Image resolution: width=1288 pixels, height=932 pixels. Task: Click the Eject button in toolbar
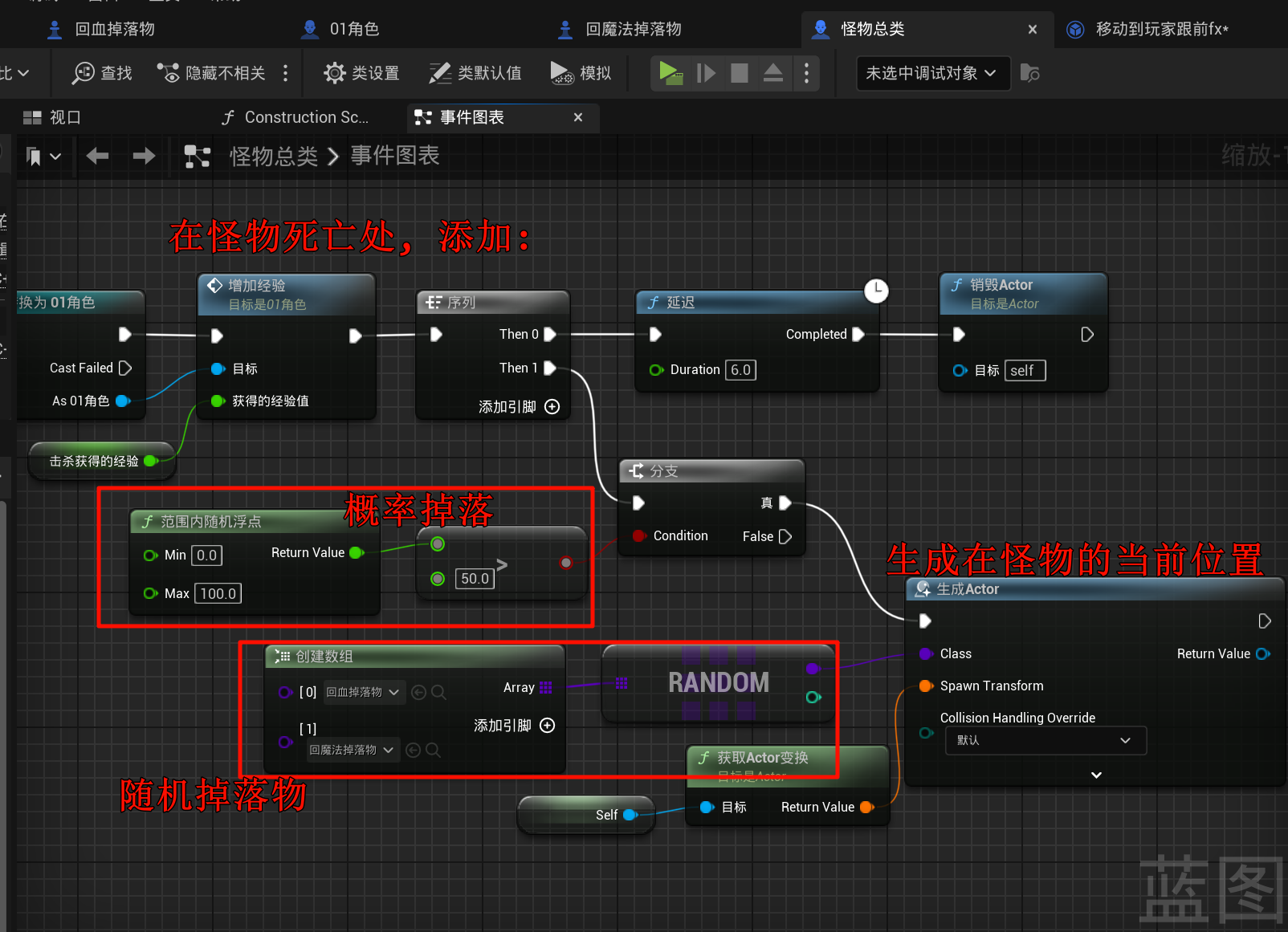coord(772,73)
